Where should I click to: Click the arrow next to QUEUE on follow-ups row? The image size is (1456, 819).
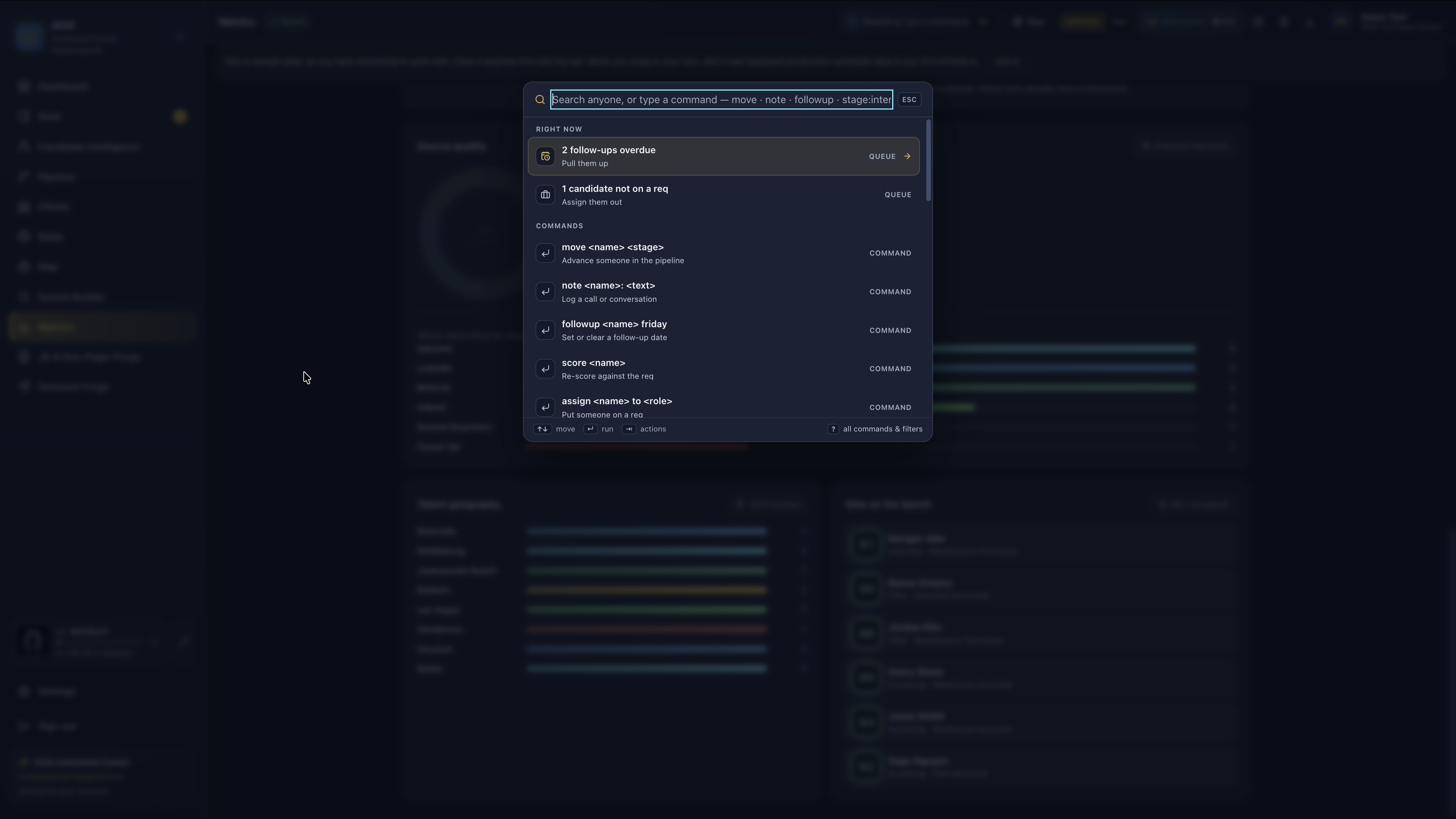click(x=907, y=156)
